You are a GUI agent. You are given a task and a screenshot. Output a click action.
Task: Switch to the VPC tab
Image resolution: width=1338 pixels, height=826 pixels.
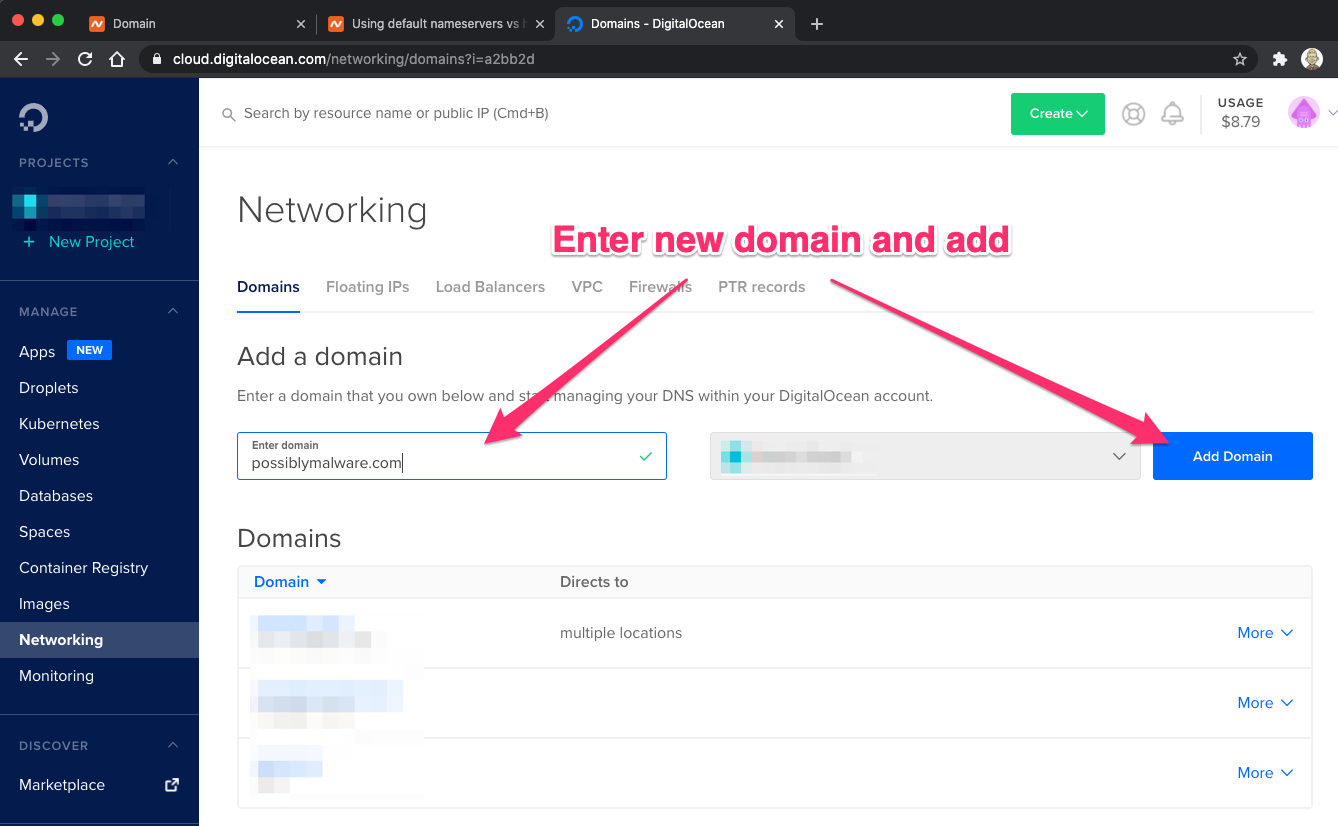click(587, 287)
